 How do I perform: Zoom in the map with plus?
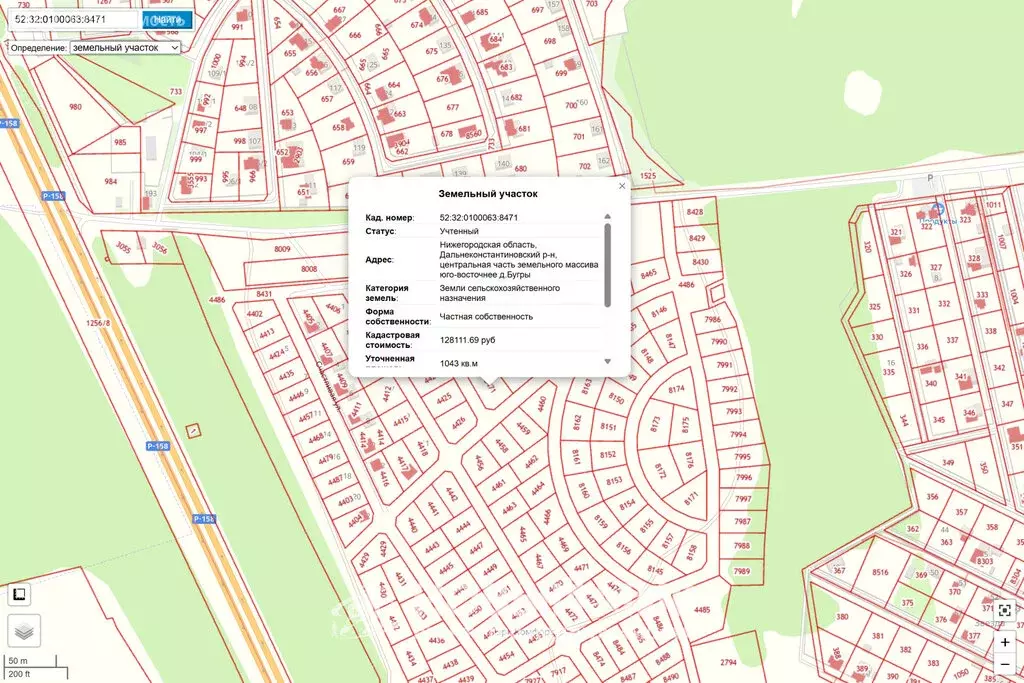coord(1004,642)
